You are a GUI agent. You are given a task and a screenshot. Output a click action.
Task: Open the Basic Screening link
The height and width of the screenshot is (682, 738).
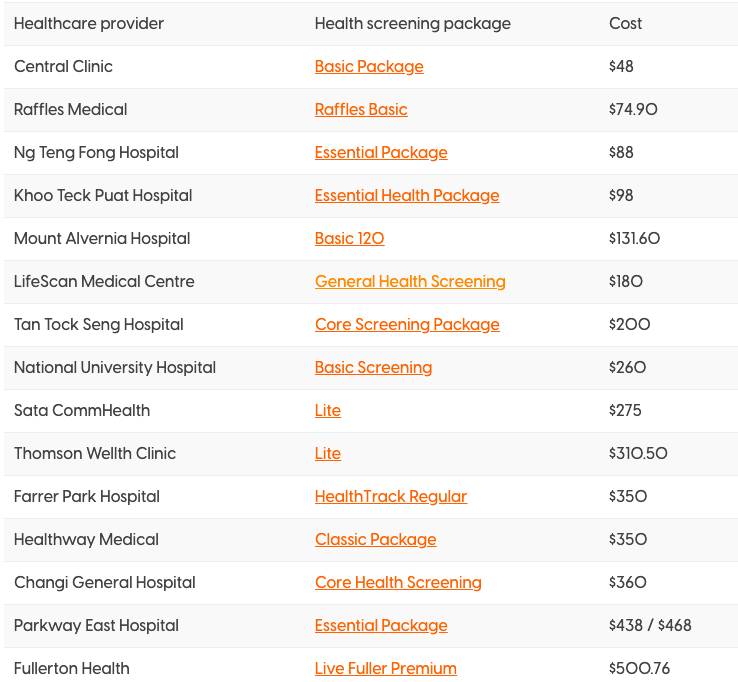(373, 368)
